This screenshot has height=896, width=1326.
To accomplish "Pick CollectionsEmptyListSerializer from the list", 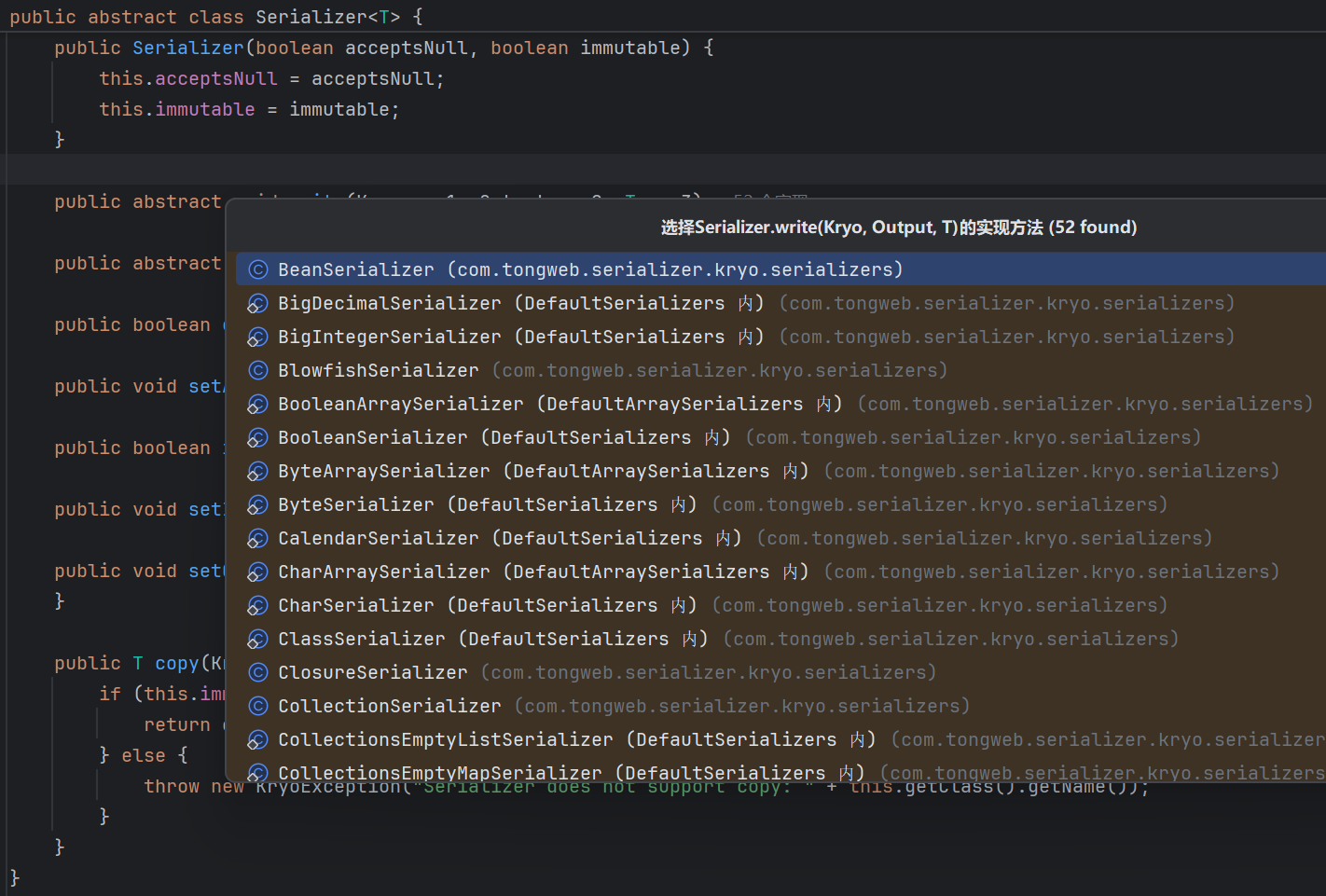I will pos(445,739).
